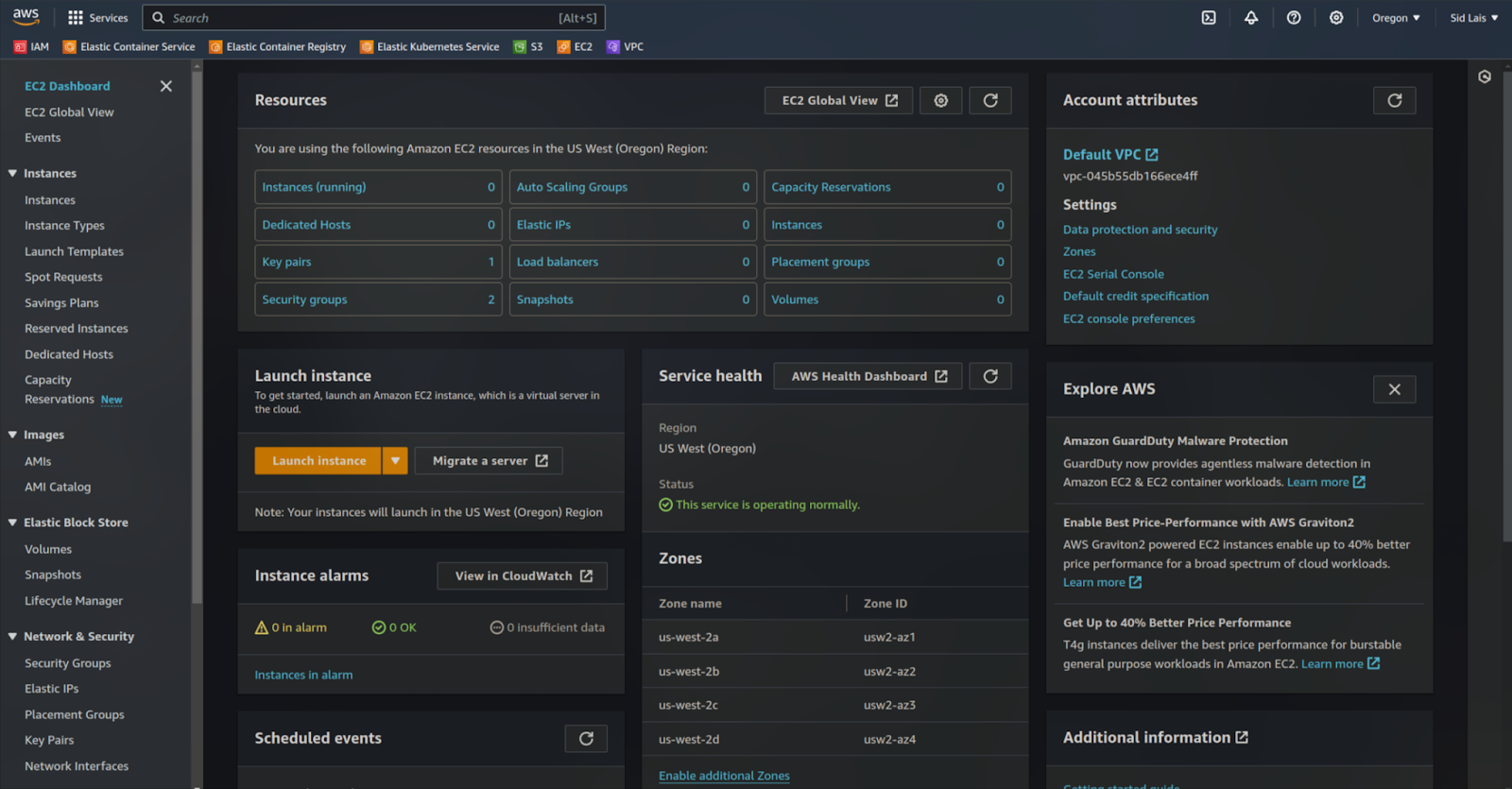Open the IAM favorite shortcut

pos(31,46)
